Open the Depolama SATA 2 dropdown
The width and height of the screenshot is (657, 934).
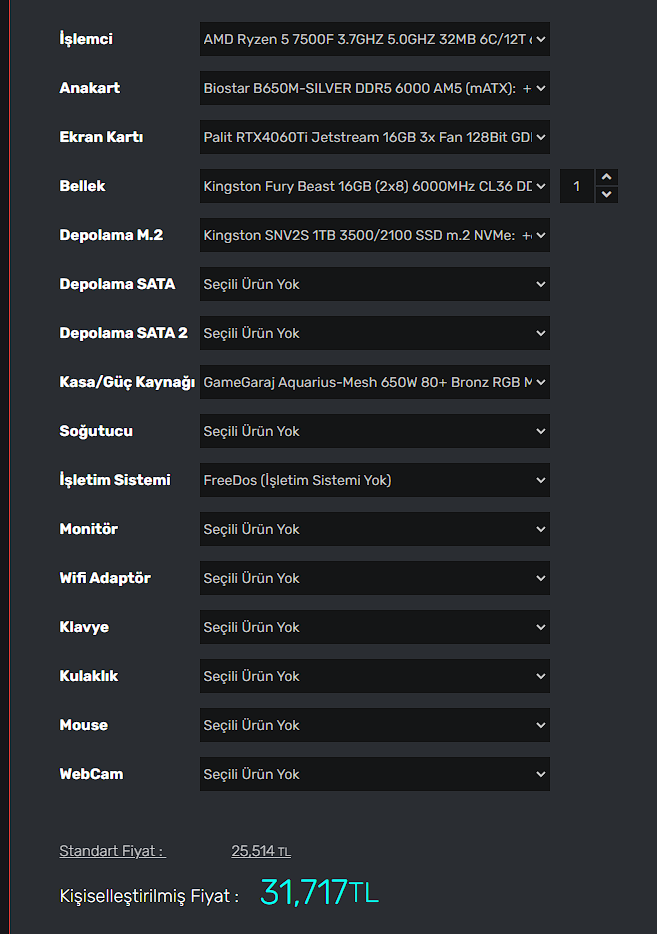(374, 333)
